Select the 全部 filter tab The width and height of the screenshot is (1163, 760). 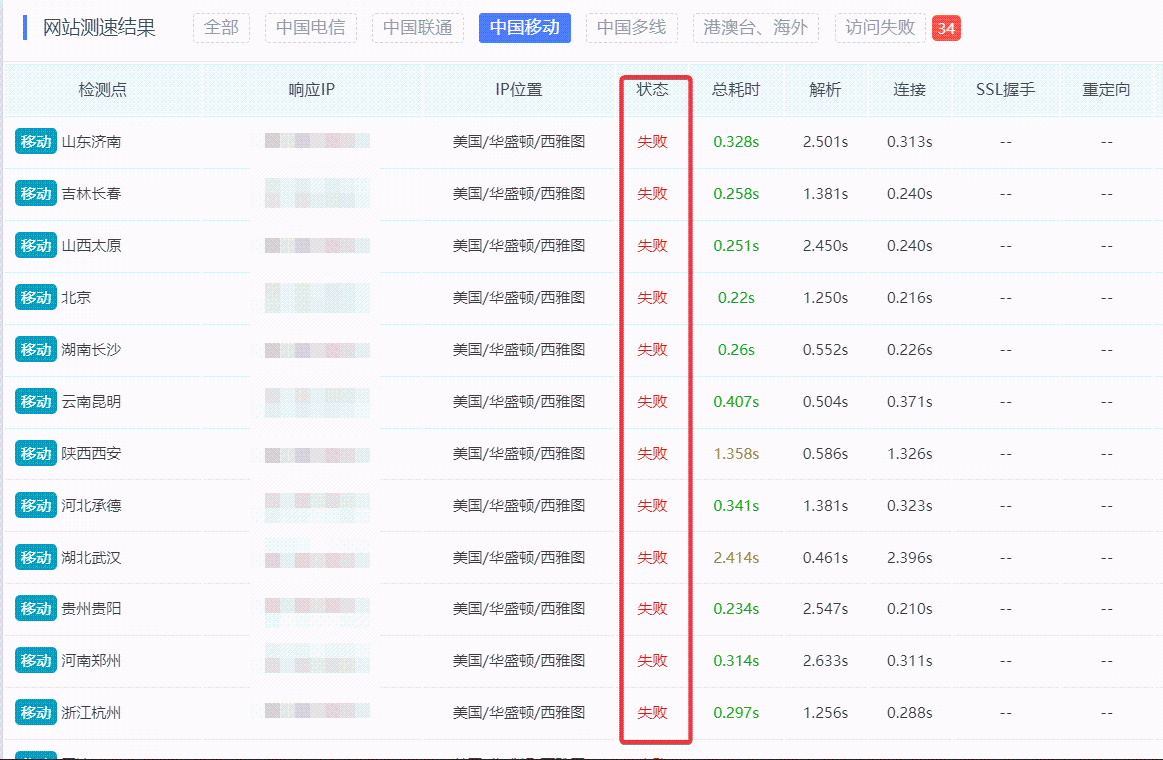[221, 28]
